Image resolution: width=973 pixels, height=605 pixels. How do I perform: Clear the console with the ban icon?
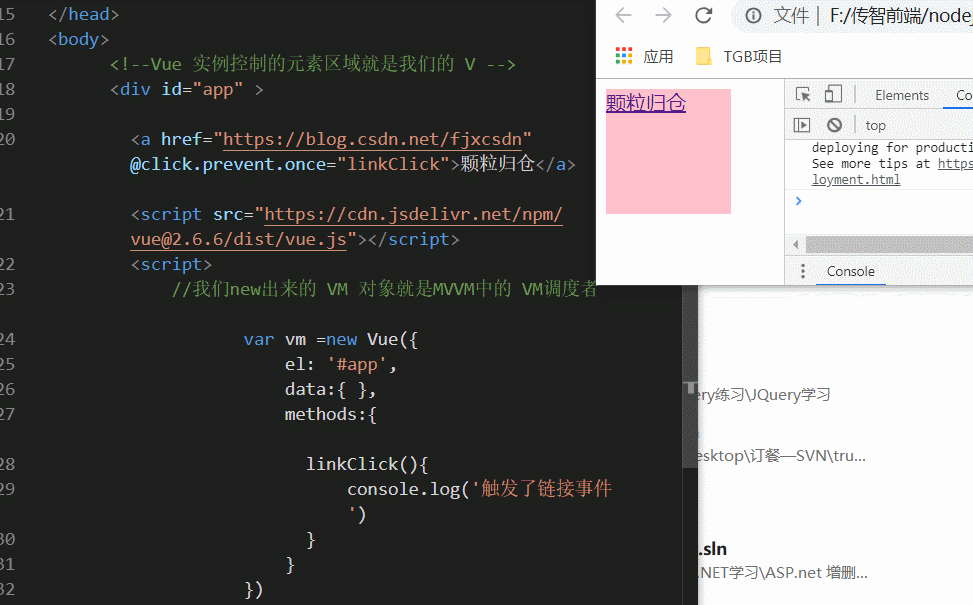[835, 125]
